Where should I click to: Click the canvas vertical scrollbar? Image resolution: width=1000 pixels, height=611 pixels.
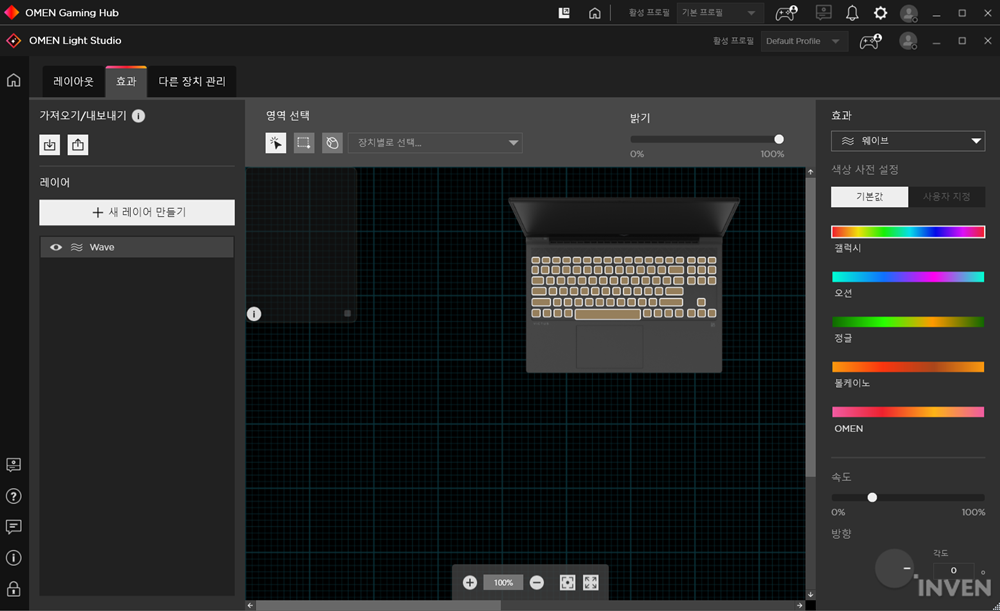coord(811,327)
